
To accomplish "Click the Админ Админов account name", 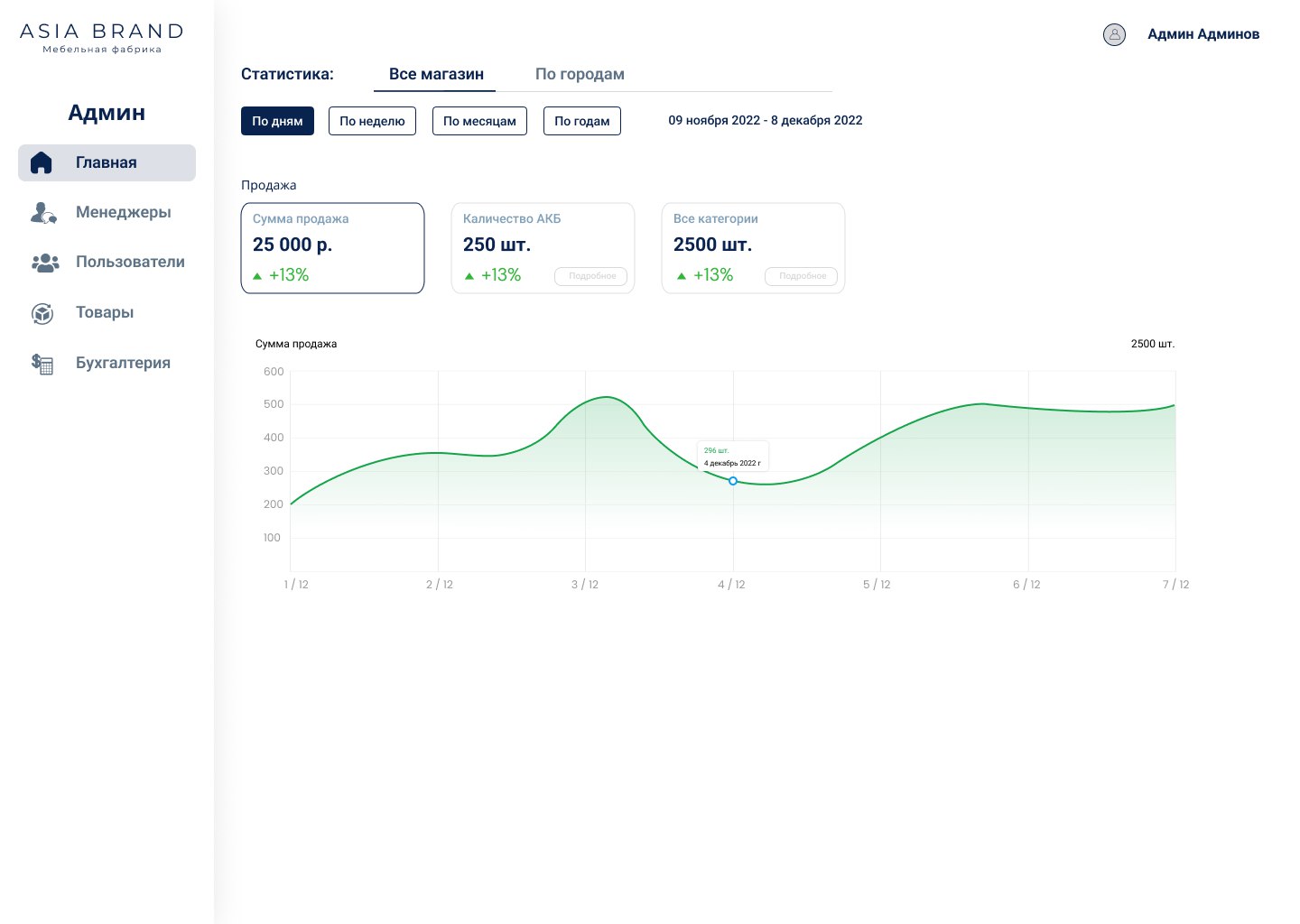I will pos(1203,34).
